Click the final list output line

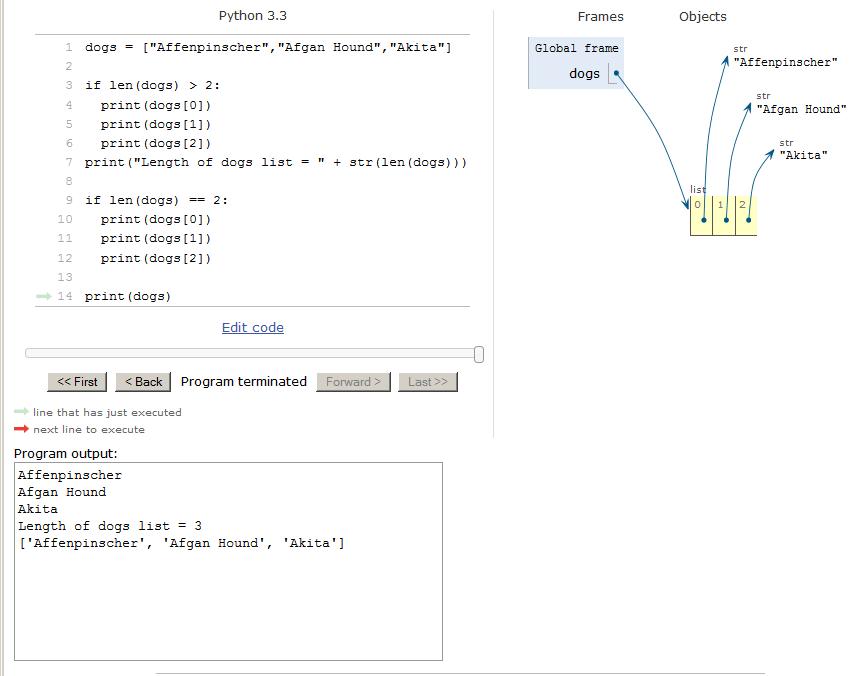pyautogui.click(x=181, y=543)
